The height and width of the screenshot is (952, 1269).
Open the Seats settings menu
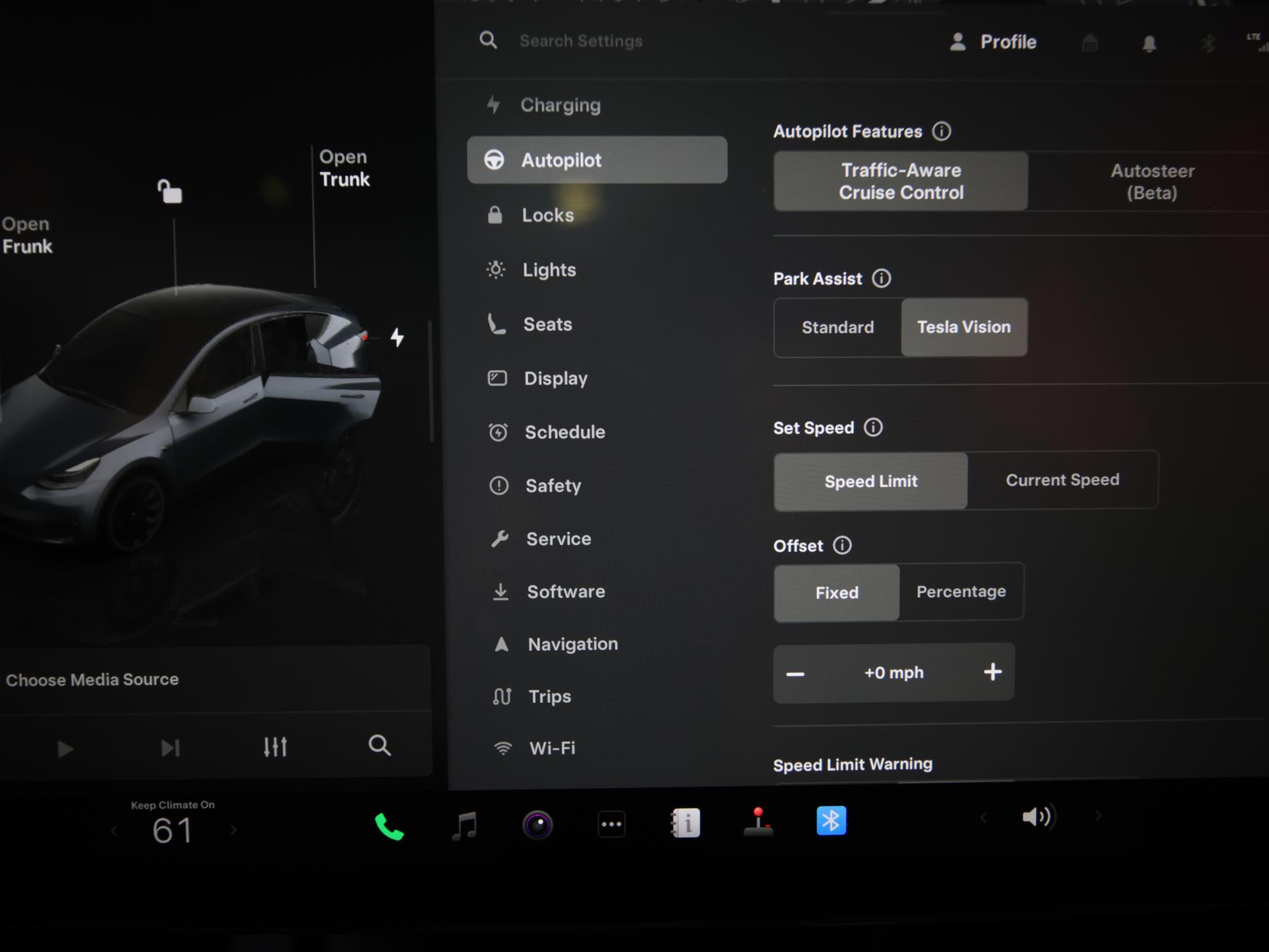pos(597,324)
